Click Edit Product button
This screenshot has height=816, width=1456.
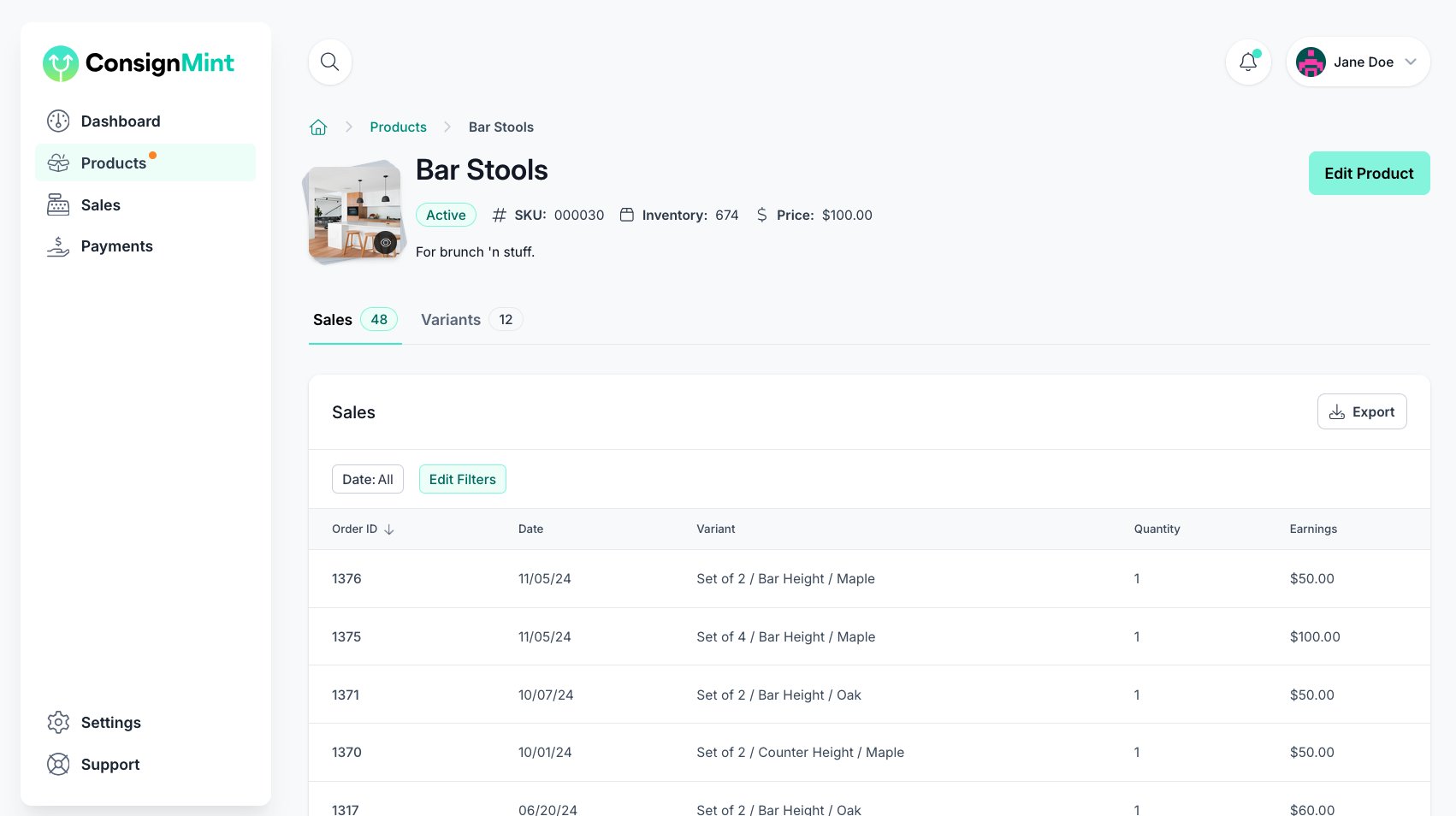(x=1369, y=174)
